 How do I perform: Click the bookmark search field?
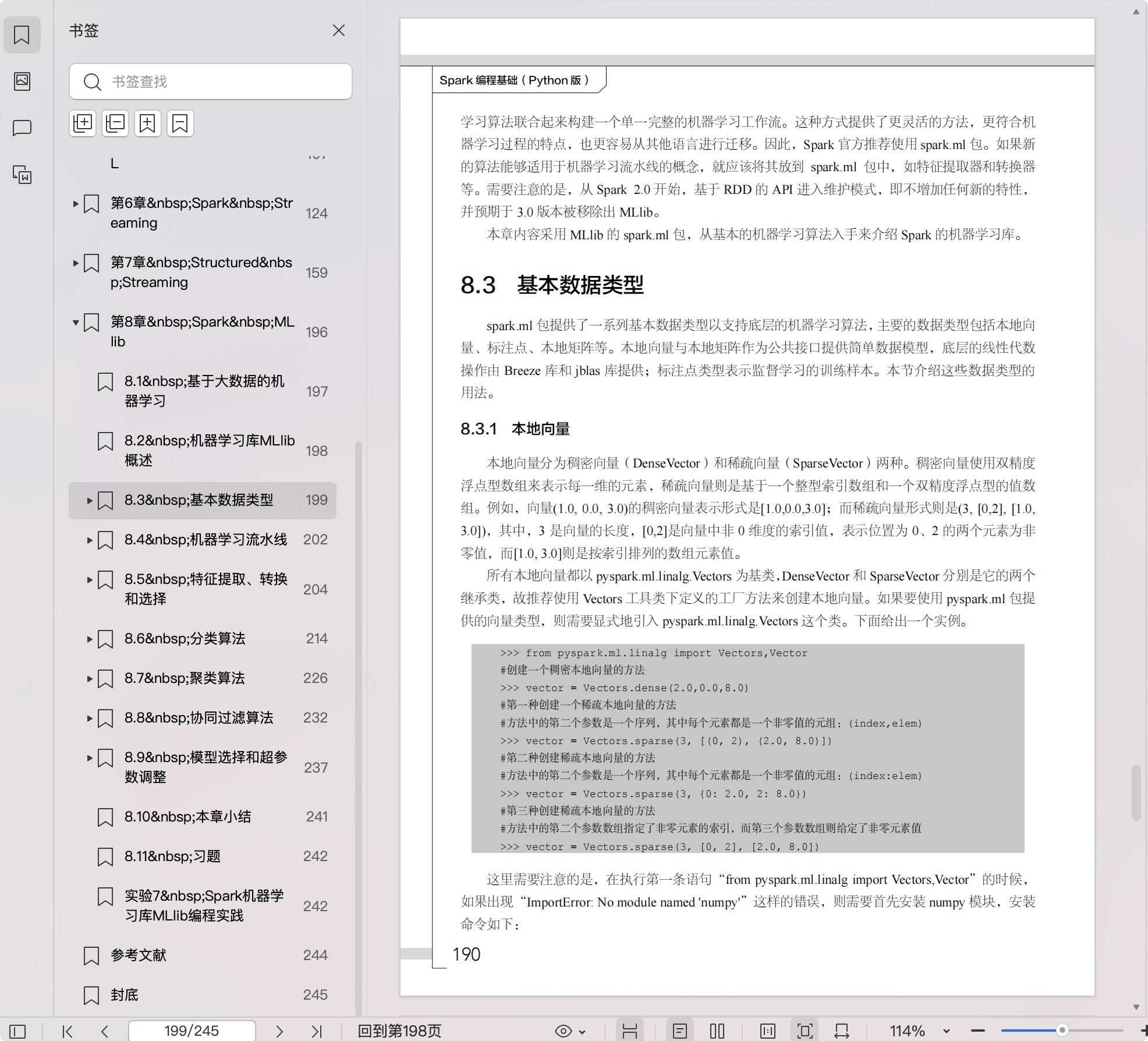[211, 82]
